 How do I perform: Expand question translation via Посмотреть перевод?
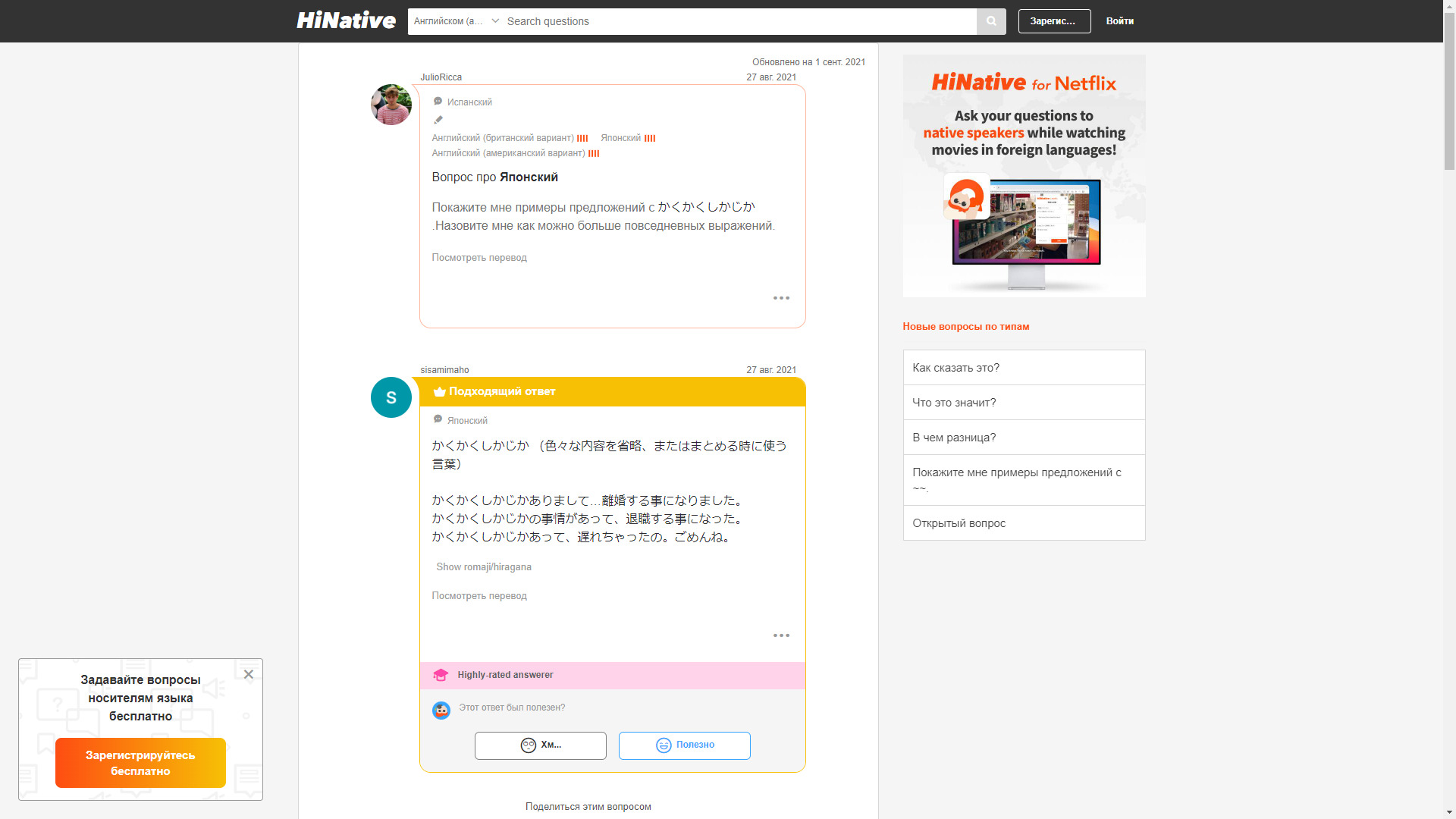479,258
